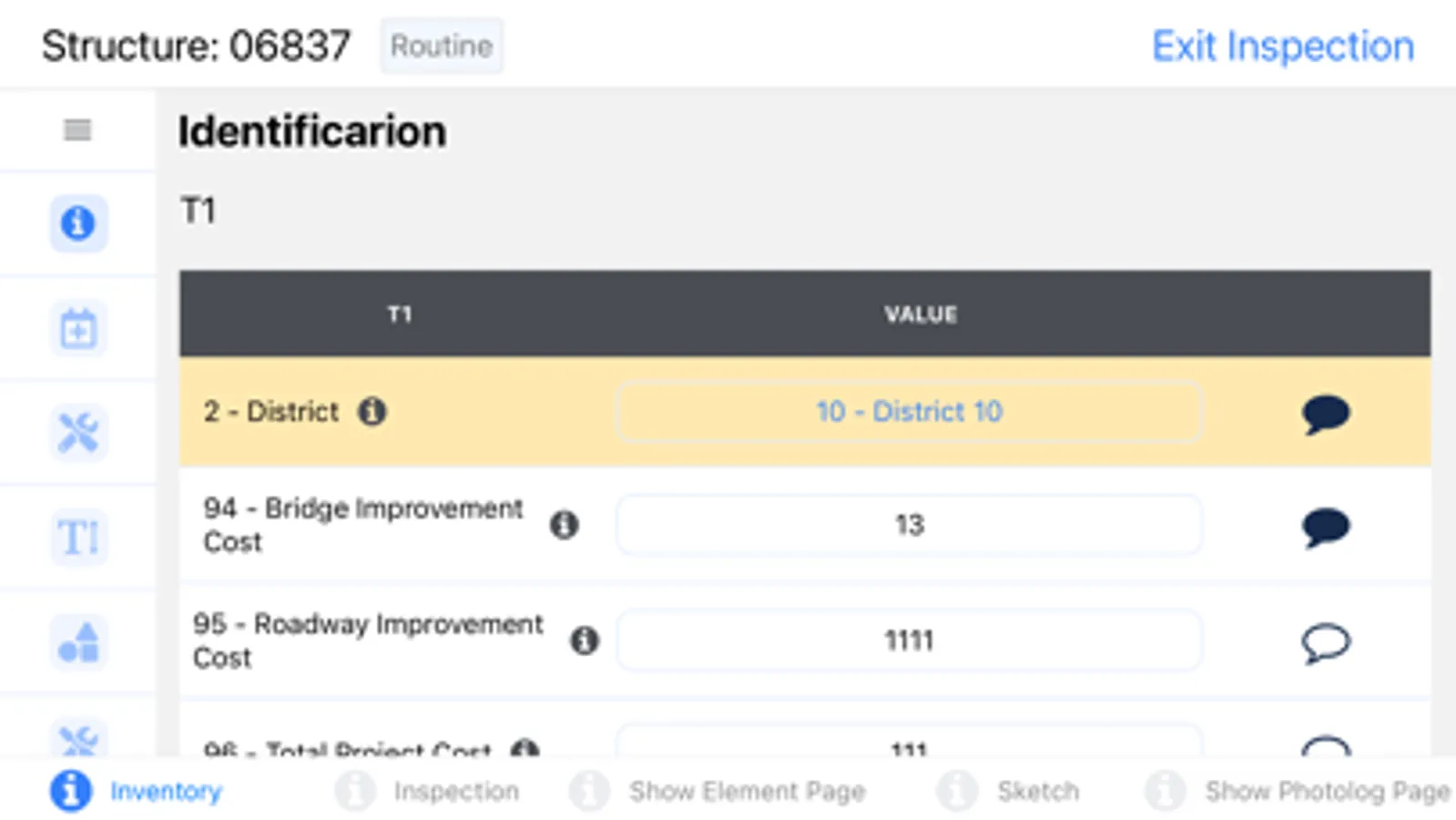
Task: Edit Roadway Improvement Cost value 1111
Action: coord(910,641)
